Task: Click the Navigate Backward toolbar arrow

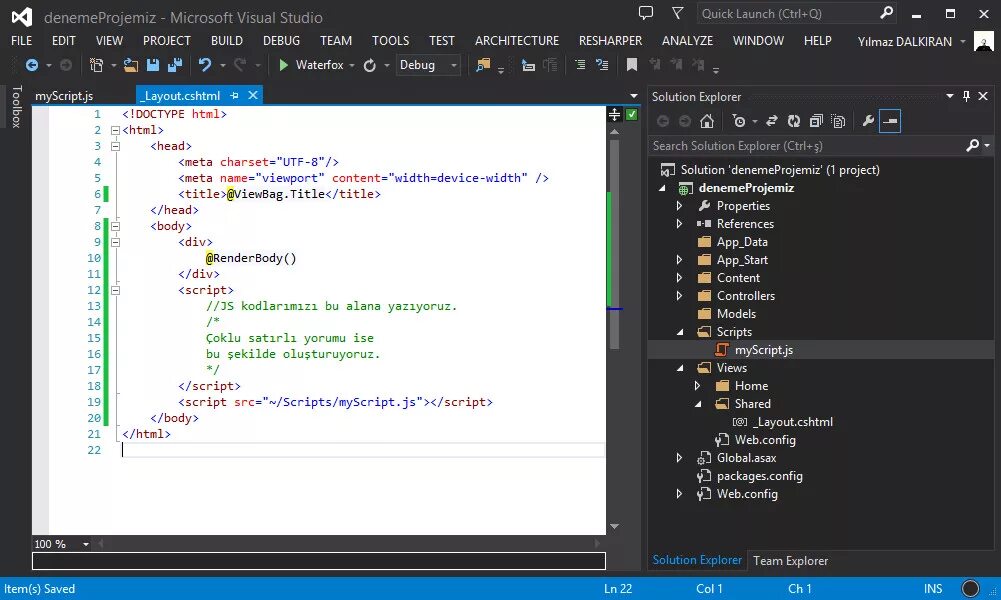Action: 31,65
